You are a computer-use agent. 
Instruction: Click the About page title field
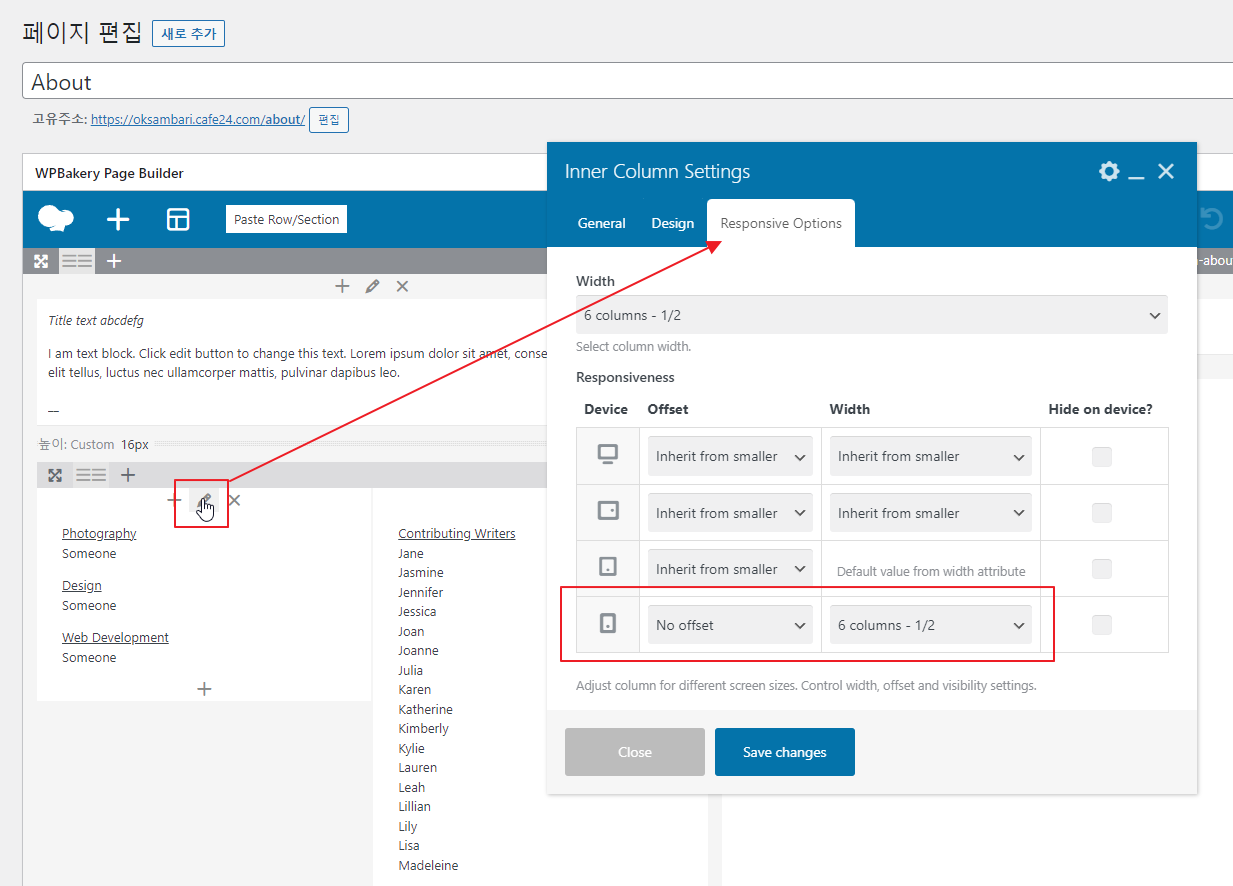coord(627,81)
